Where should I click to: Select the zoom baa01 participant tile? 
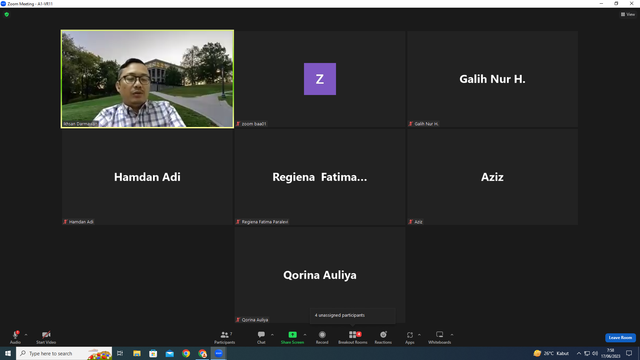(x=320, y=79)
